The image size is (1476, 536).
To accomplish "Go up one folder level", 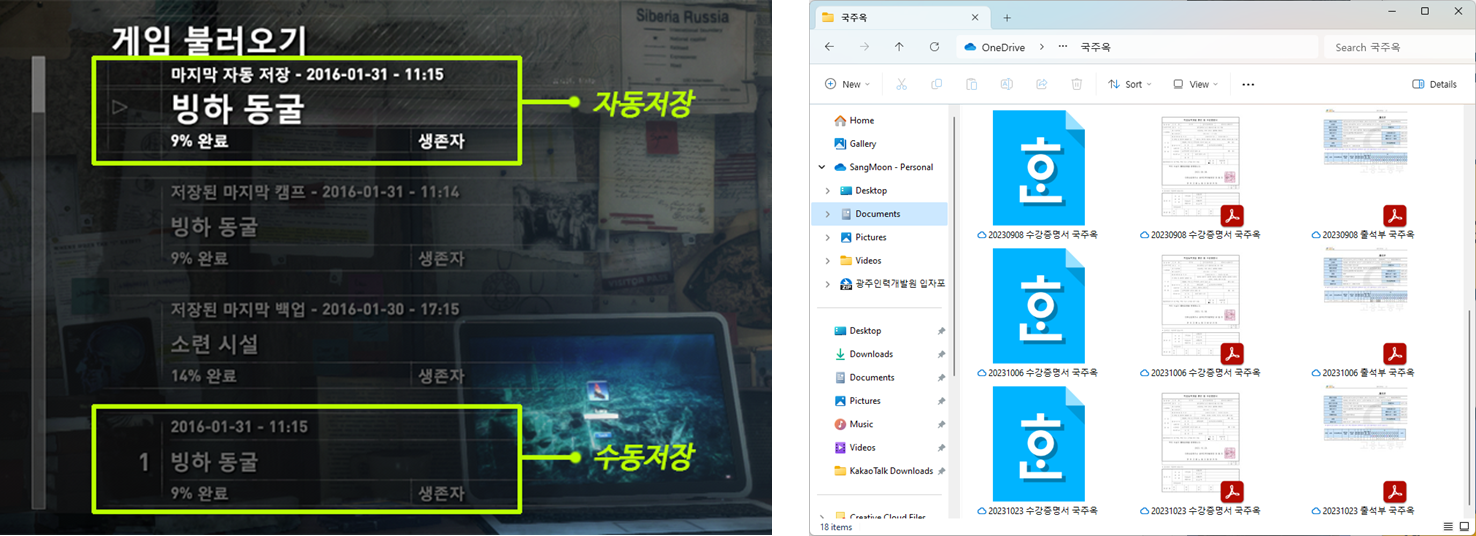I will coord(899,47).
